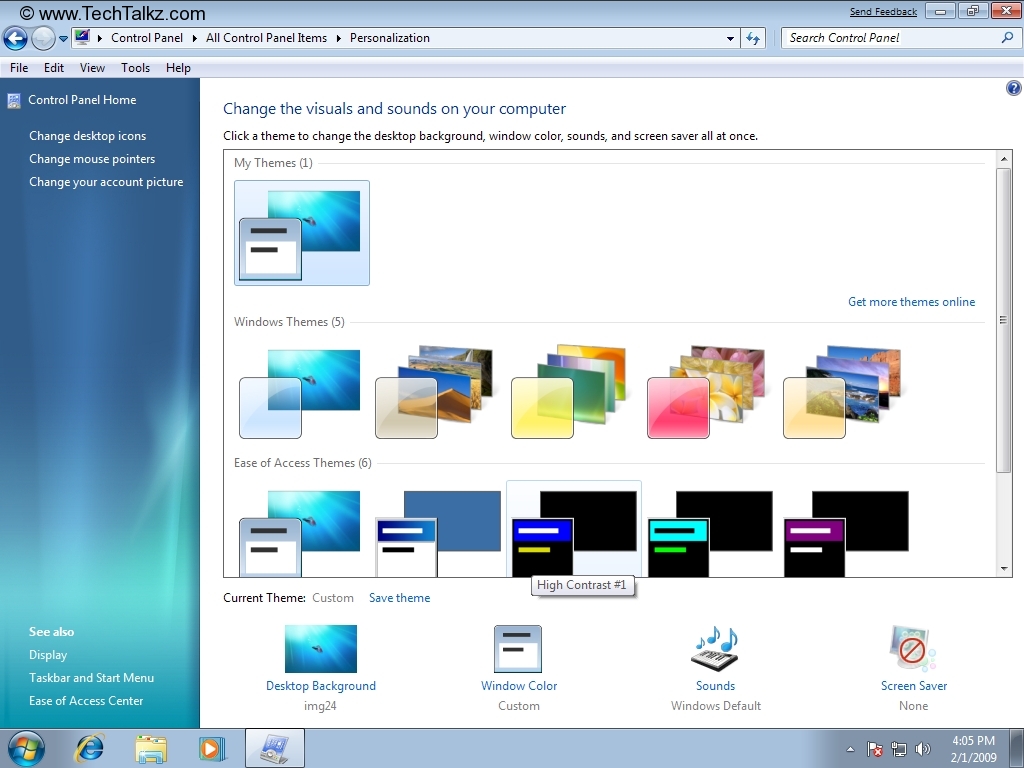Open the Screen Saver icon

[912, 649]
